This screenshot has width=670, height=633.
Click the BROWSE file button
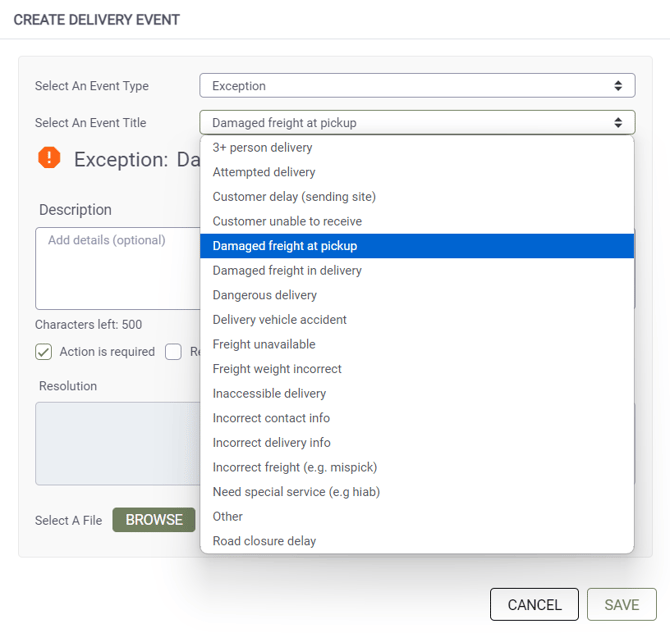click(154, 520)
